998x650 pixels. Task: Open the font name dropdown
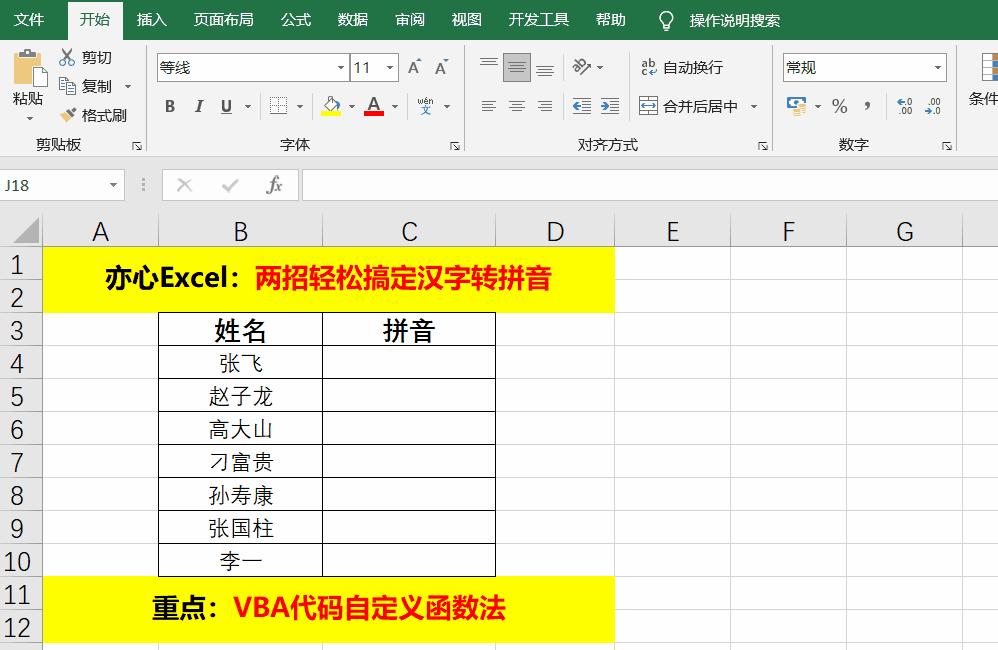coord(339,67)
